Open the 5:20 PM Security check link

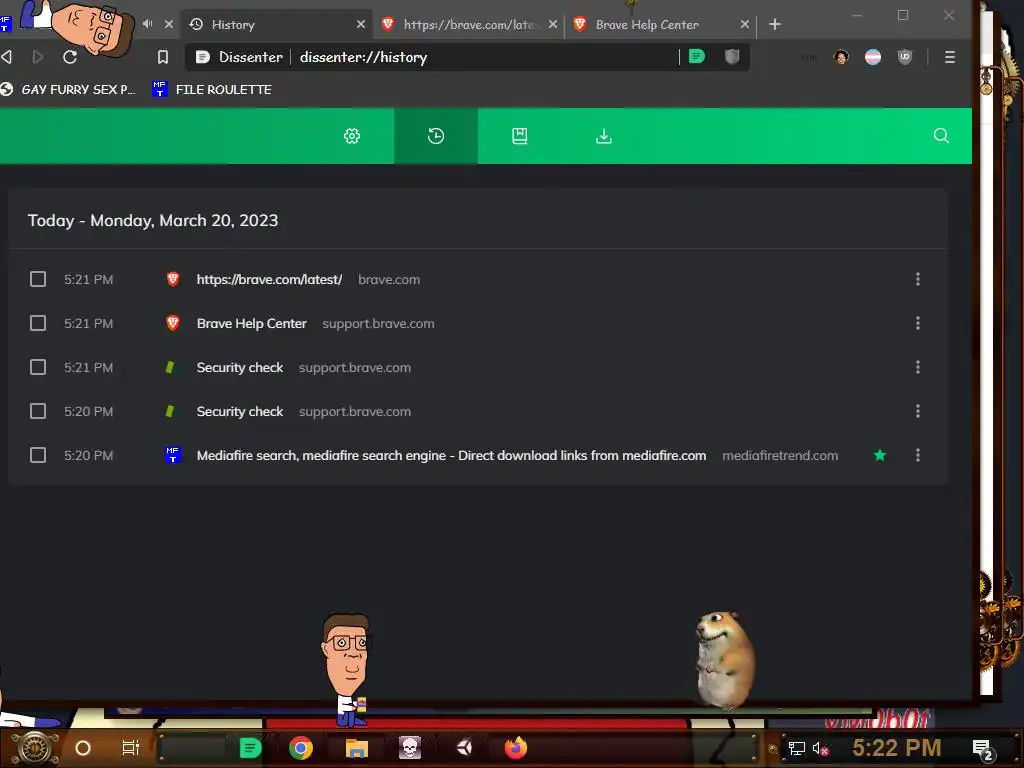click(x=240, y=411)
